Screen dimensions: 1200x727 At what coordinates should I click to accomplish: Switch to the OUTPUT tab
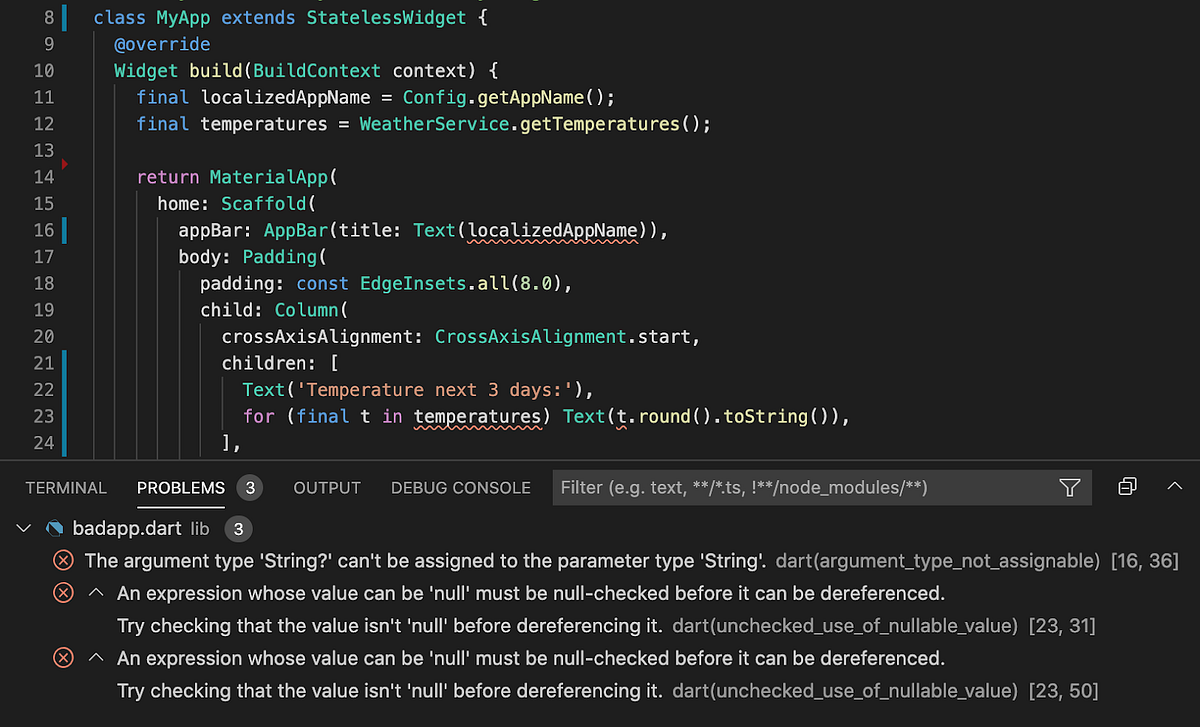point(326,488)
